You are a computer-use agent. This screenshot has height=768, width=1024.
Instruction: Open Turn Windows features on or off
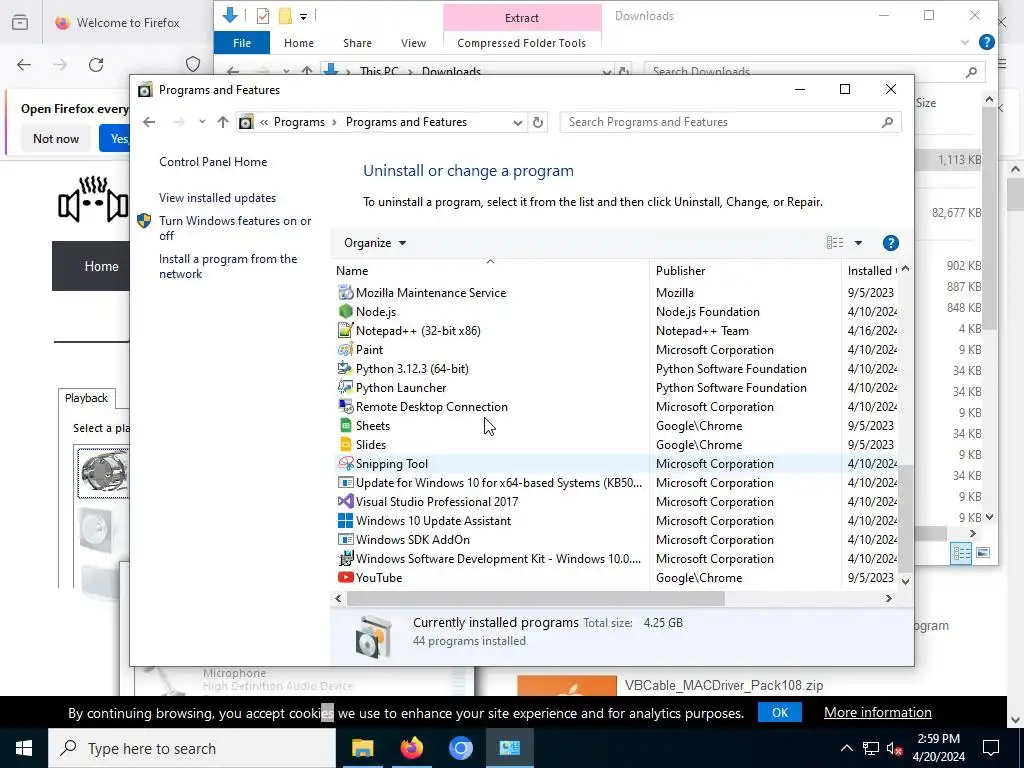235,228
